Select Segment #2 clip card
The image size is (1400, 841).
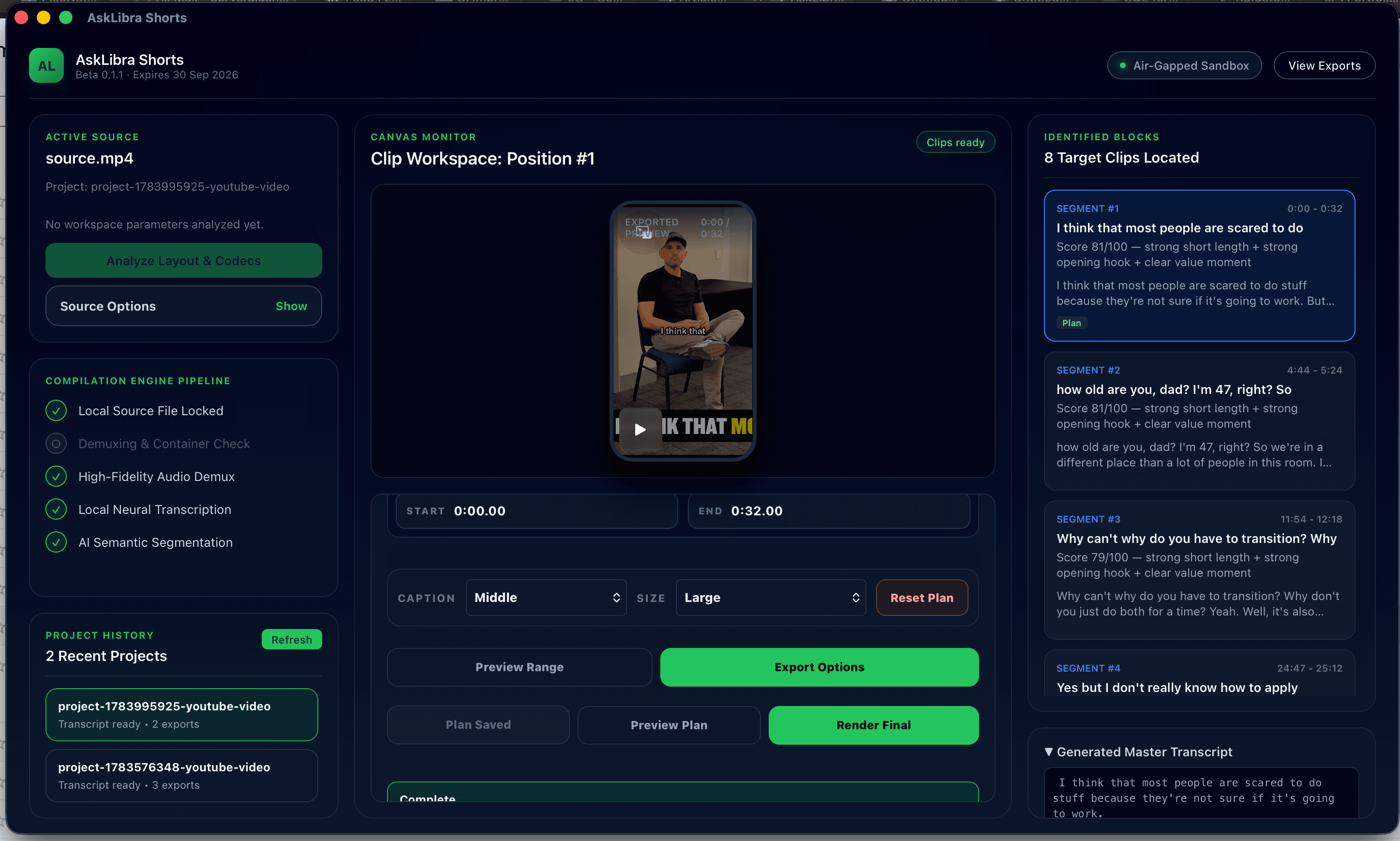coord(1199,420)
